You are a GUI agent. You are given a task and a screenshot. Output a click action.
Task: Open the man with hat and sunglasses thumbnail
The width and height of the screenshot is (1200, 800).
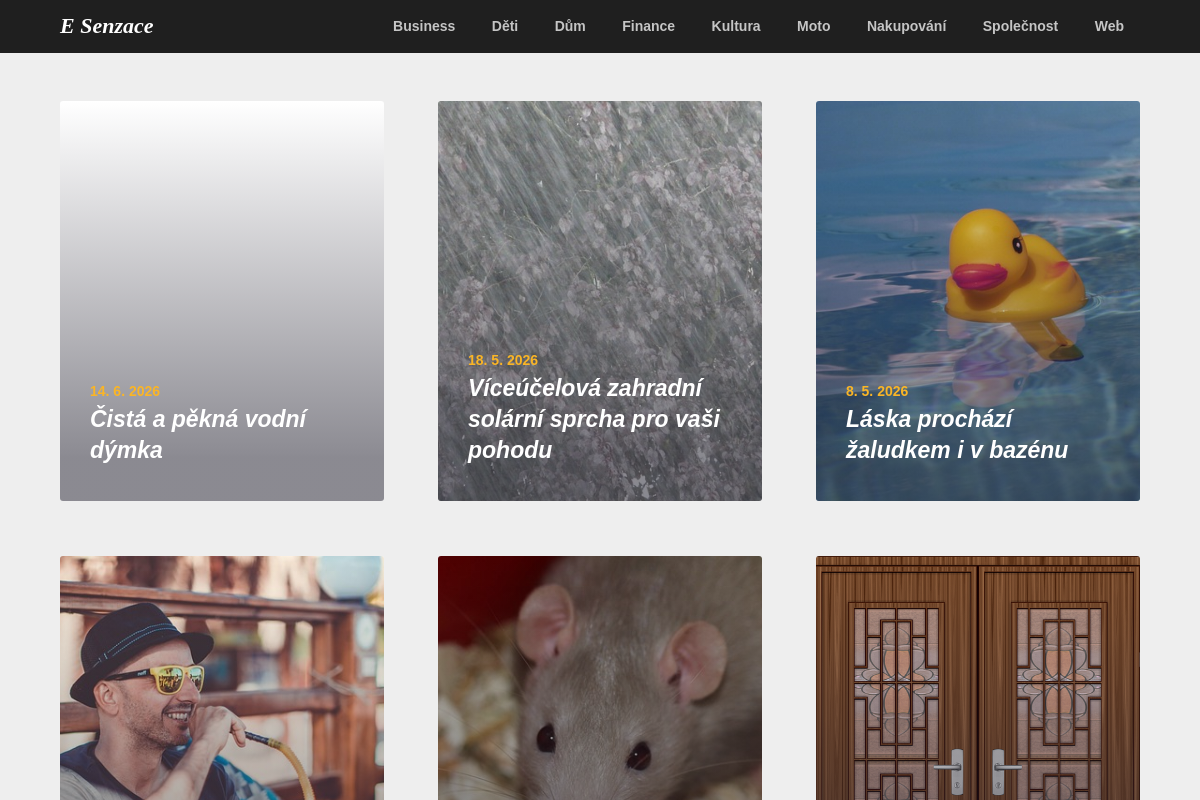[222, 678]
